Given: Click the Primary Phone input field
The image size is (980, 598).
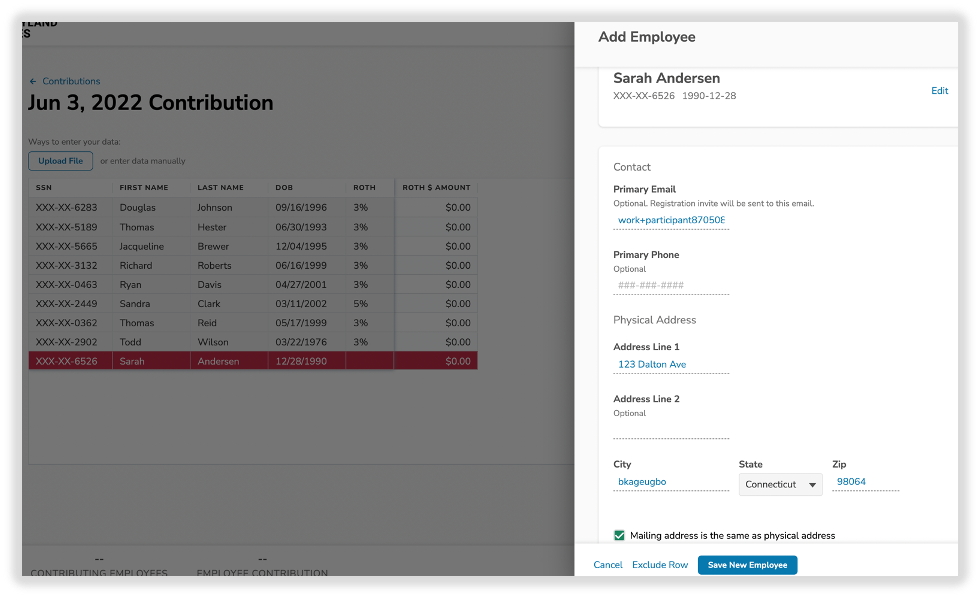Looking at the screenshot, I should tap(671, 285).
